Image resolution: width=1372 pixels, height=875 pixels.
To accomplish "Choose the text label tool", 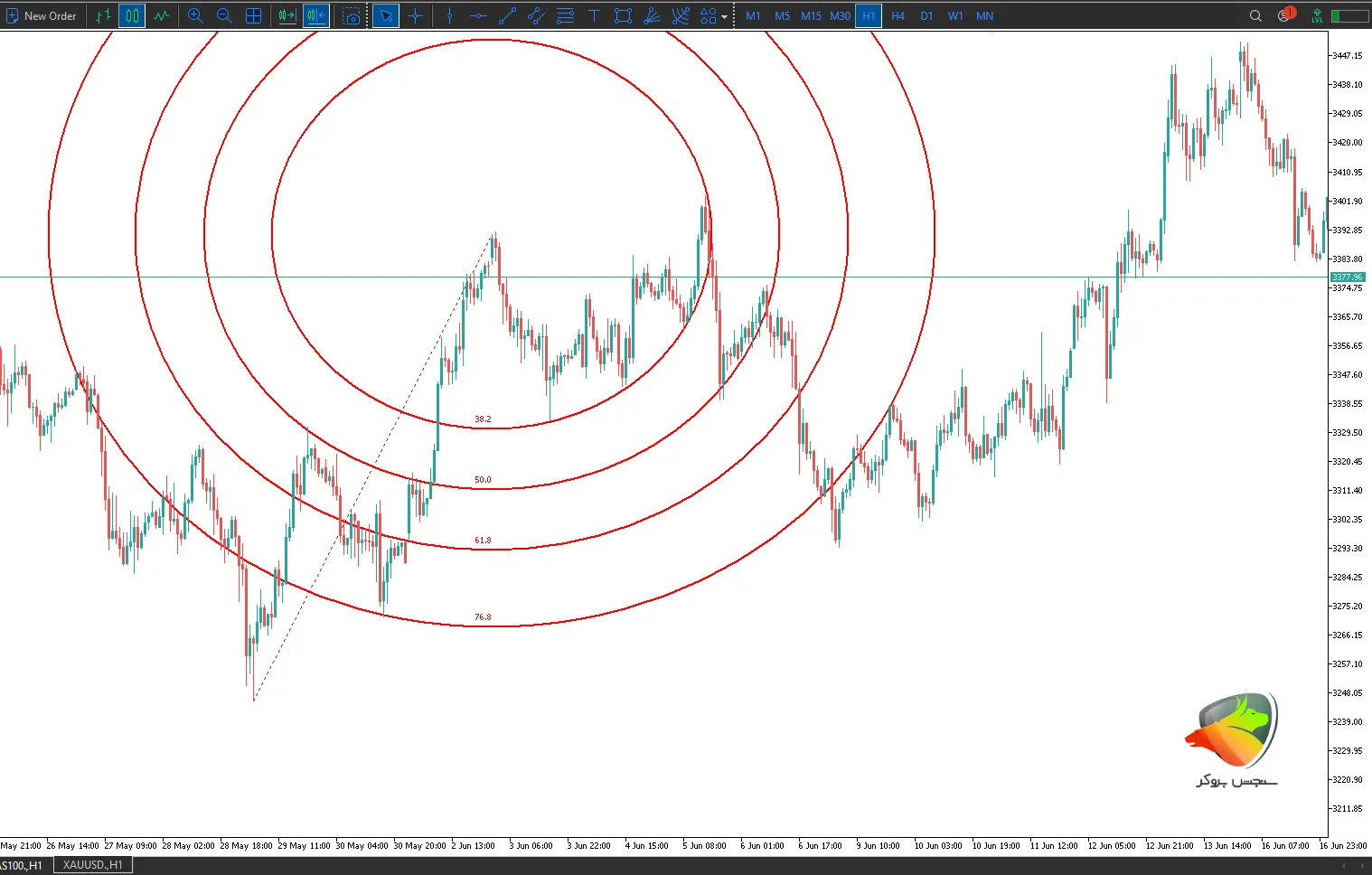I will click(x=594, y=15).
